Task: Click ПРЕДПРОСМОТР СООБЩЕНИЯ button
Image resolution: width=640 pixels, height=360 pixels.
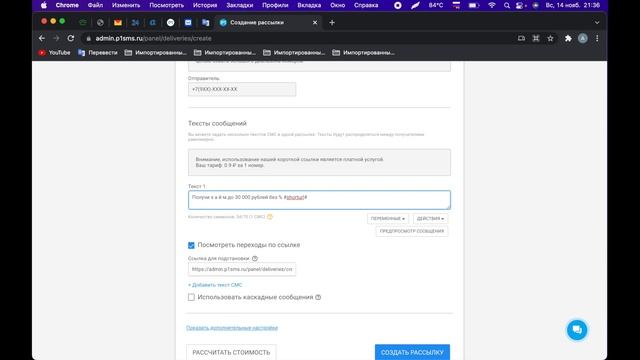Action: click(412, 231)
